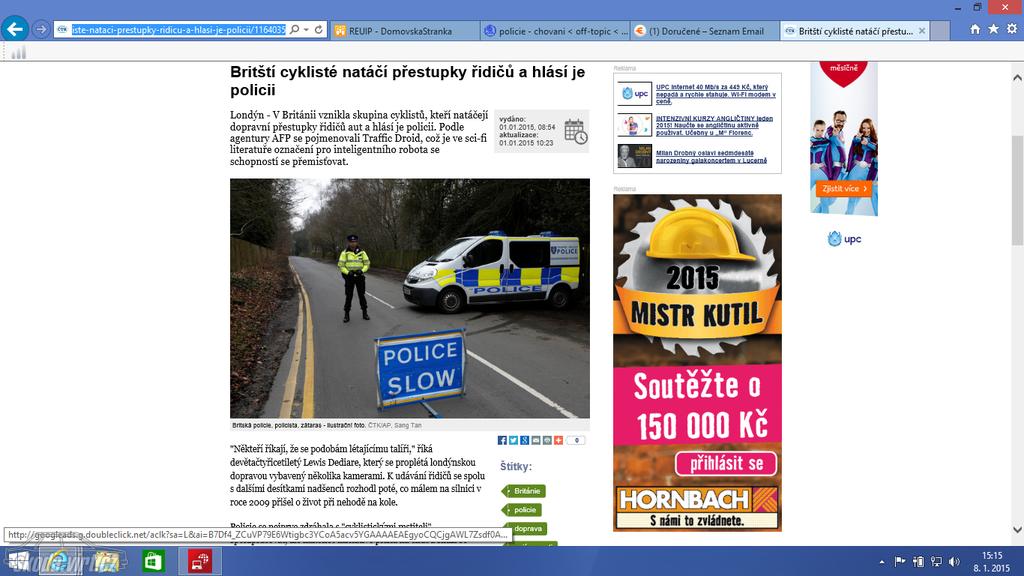This screenshot has height=576, width=1024.
Task: Share article on Twitter
Action: click(513, 440)
